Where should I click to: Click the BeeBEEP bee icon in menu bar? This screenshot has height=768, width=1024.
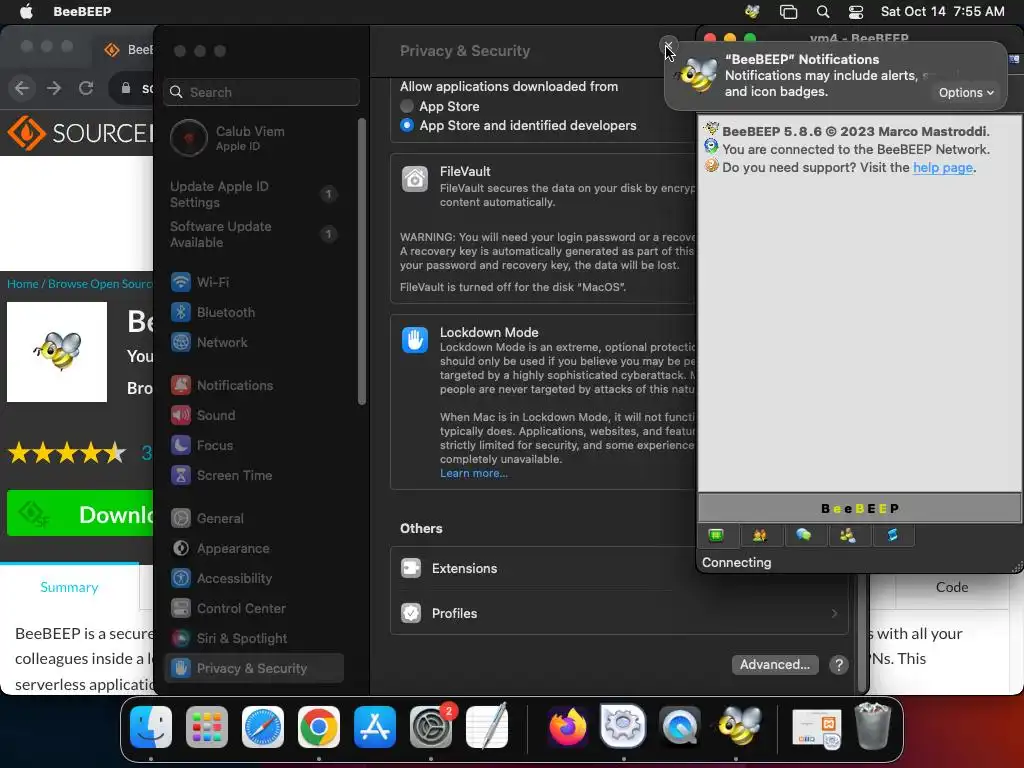[x=752, y=11]
